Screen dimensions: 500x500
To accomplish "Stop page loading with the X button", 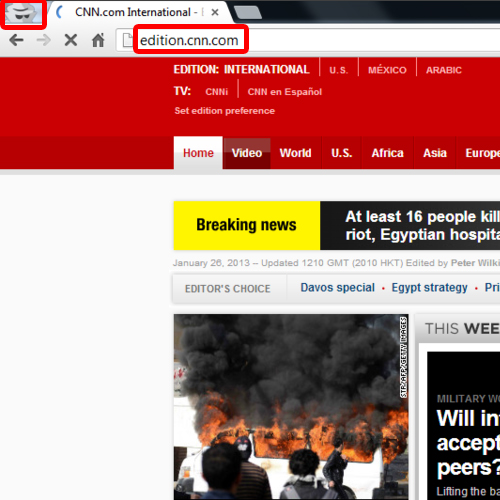I will click(71, 40).
